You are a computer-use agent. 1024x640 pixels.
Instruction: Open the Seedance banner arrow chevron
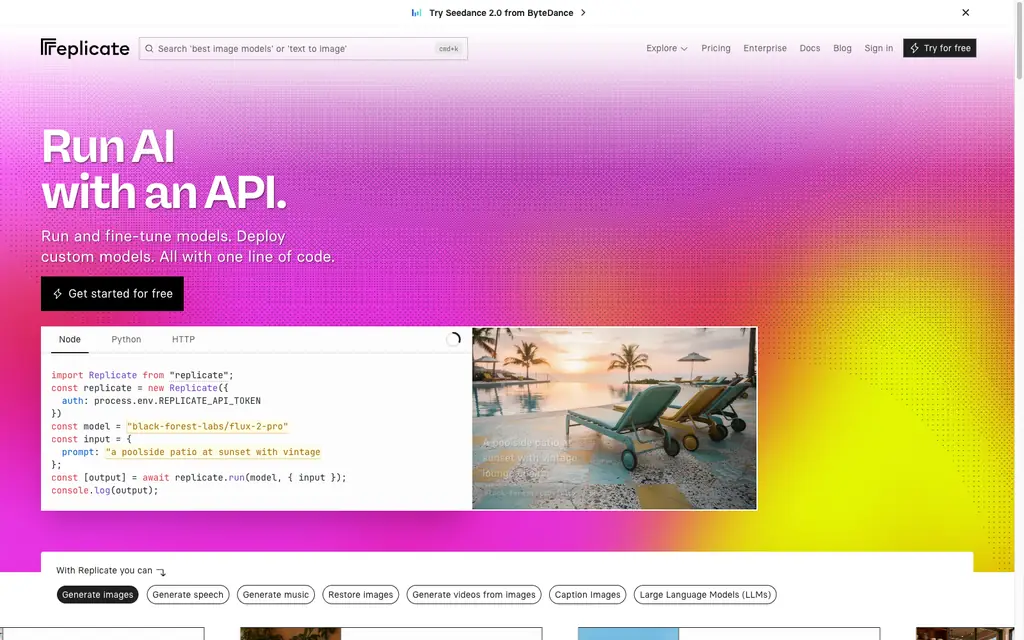point(583,12)
